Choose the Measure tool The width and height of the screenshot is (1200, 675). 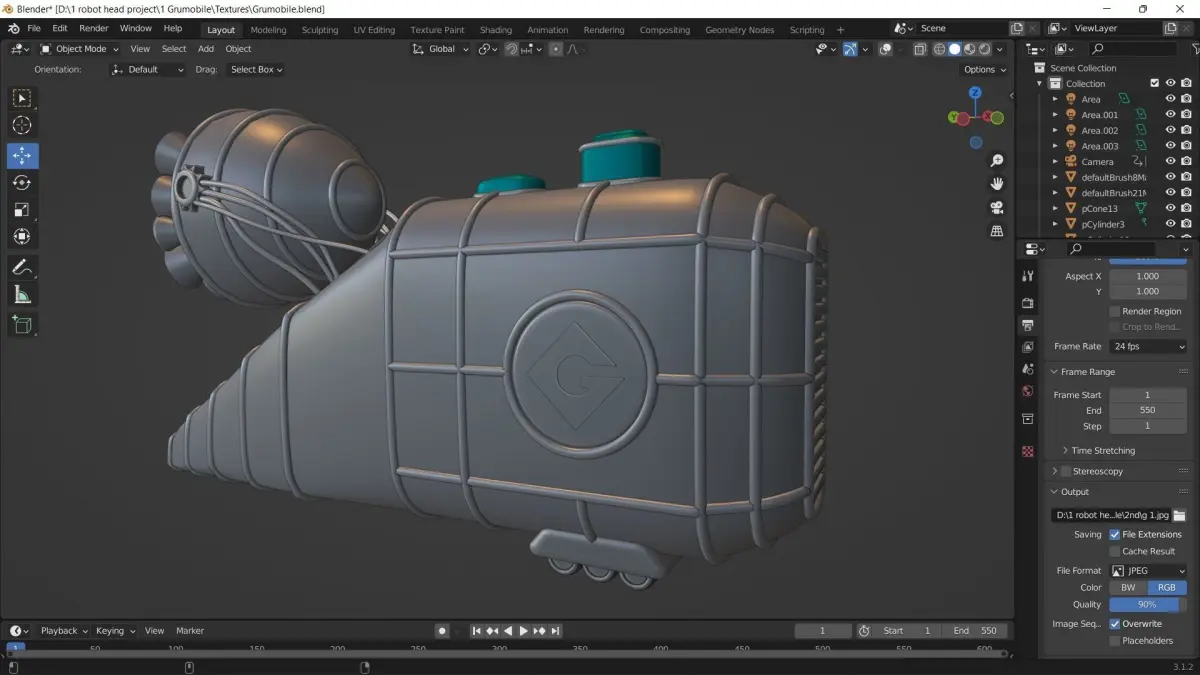tap(22, 294)
